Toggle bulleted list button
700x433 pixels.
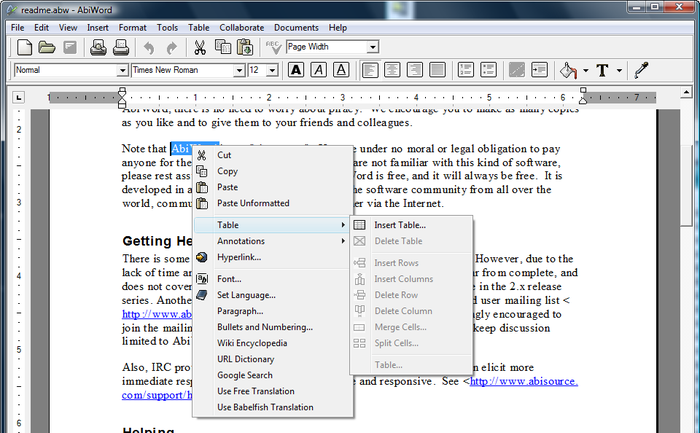488,70
